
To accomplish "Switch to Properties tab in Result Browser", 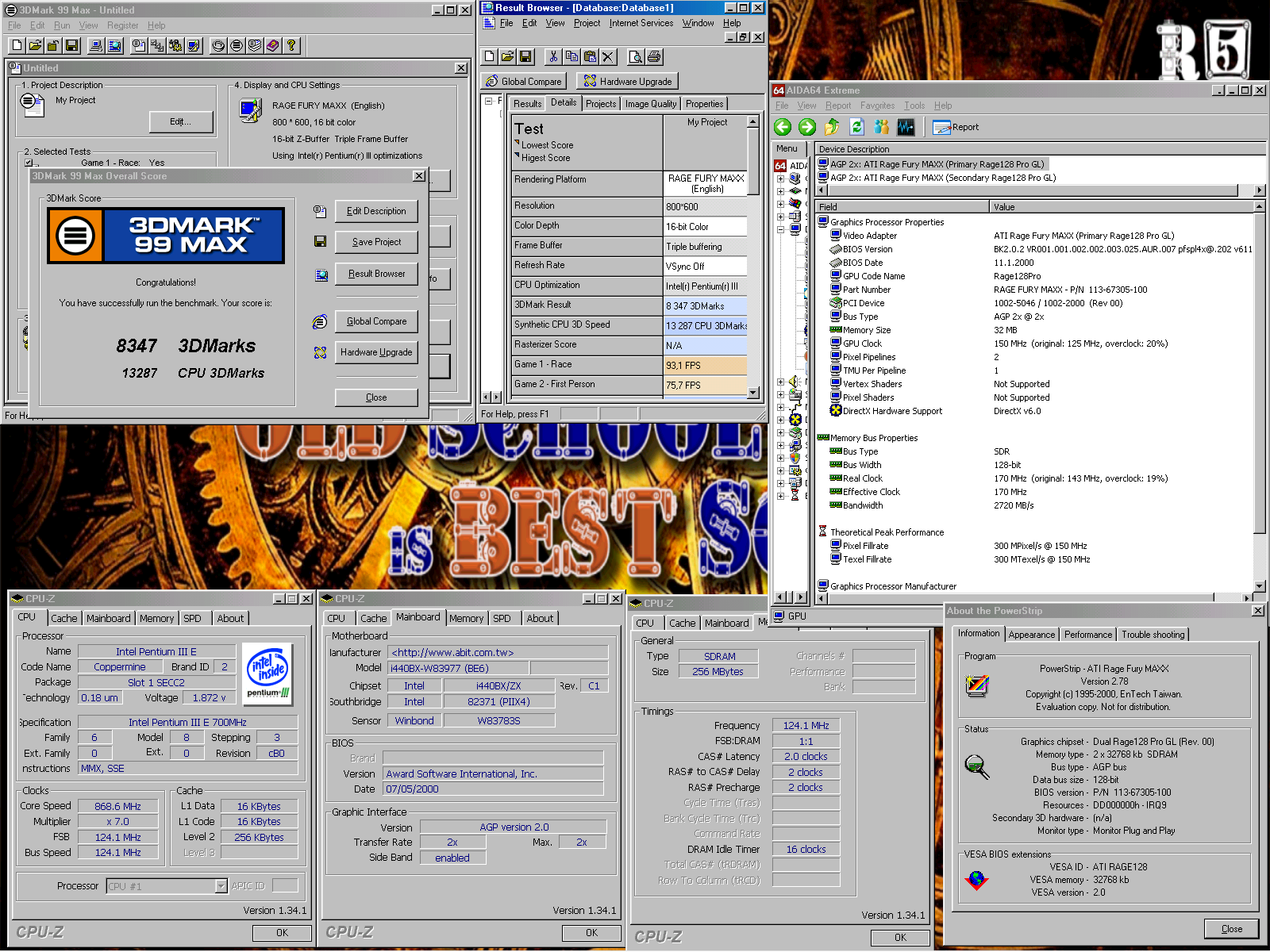I will pyautogui.click(x=705, y=104).
